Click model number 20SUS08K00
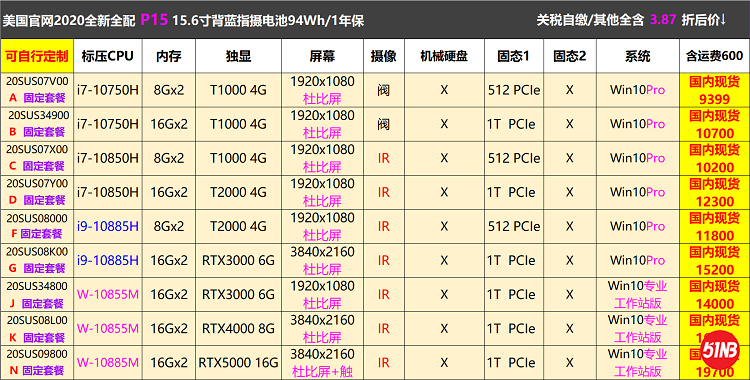This screenshot has height=380, width=750. pos(37,252)
